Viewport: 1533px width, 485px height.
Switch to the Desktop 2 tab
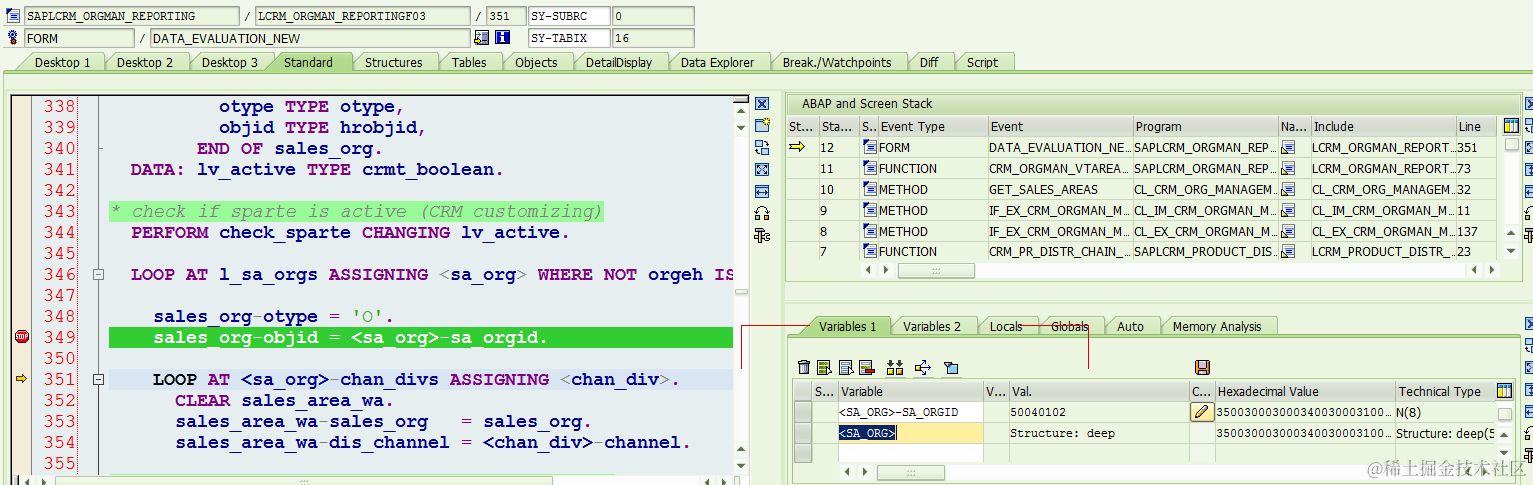pos(145,62)
